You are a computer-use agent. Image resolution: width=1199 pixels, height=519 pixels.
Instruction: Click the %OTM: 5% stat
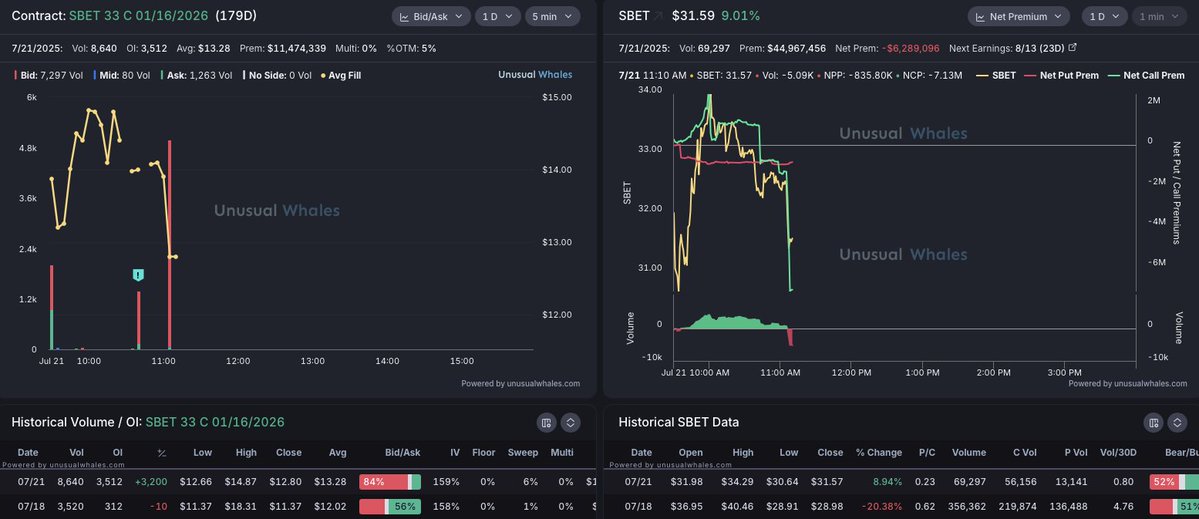pos(411,47)
